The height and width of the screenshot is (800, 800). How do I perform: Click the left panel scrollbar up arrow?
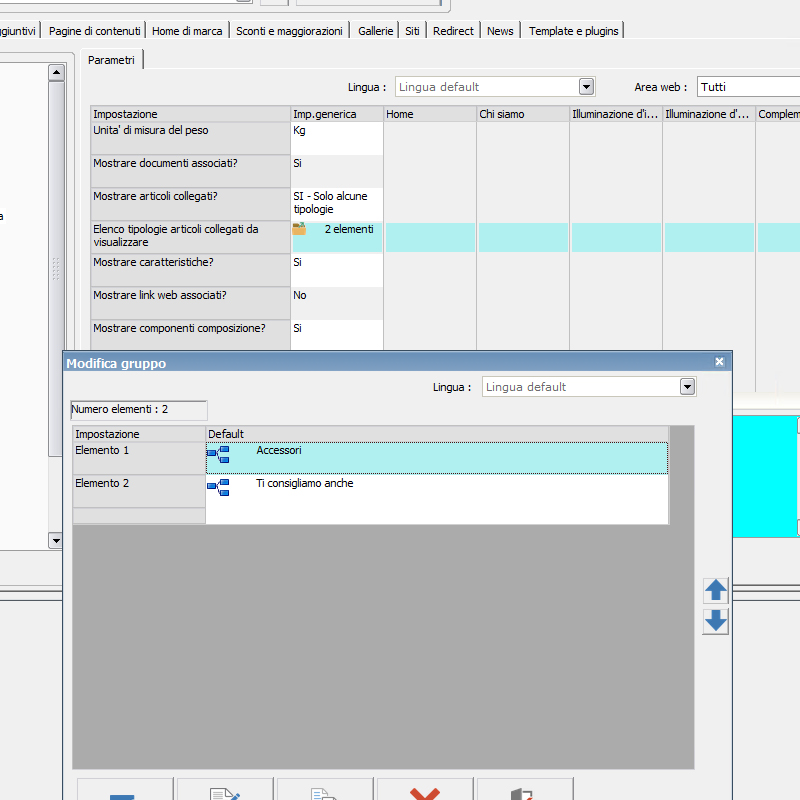coord(56,72)
